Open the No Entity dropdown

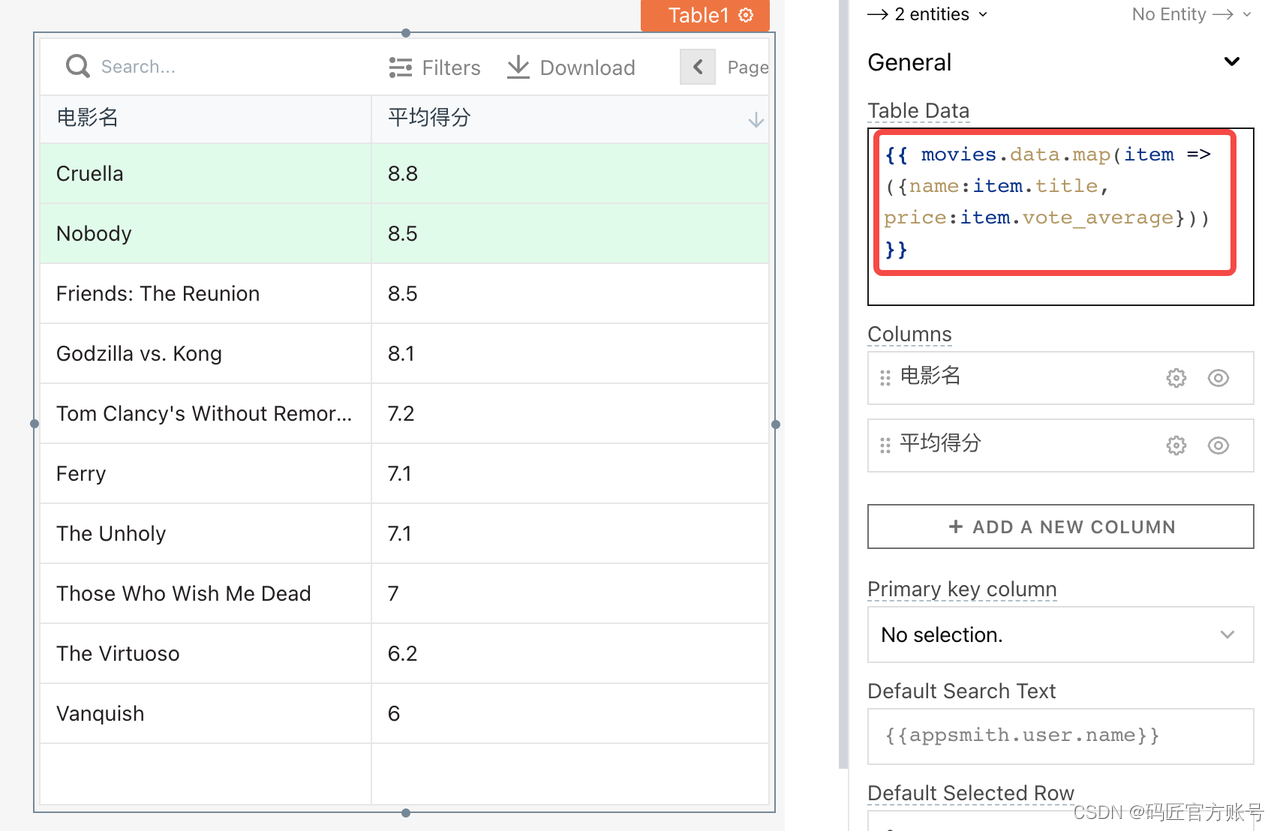click(1191, 14)
